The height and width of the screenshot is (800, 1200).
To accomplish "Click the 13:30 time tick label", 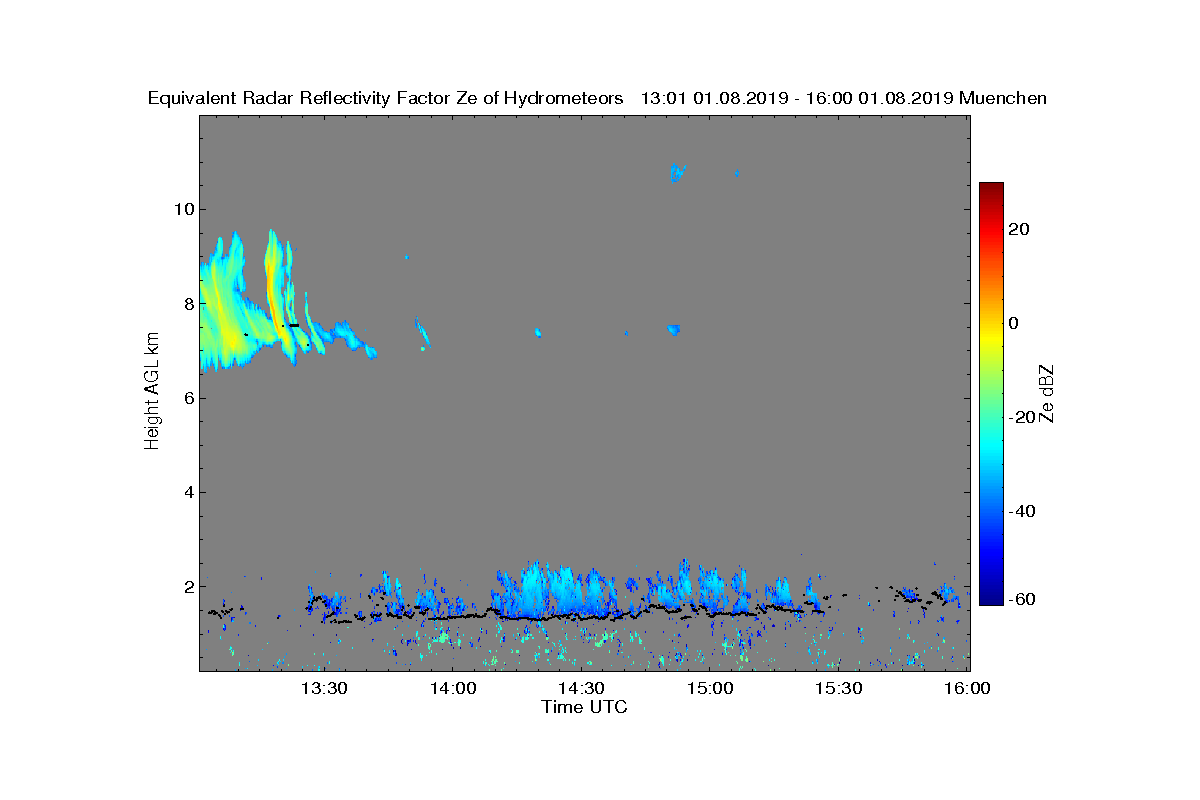I will point(322,688).
